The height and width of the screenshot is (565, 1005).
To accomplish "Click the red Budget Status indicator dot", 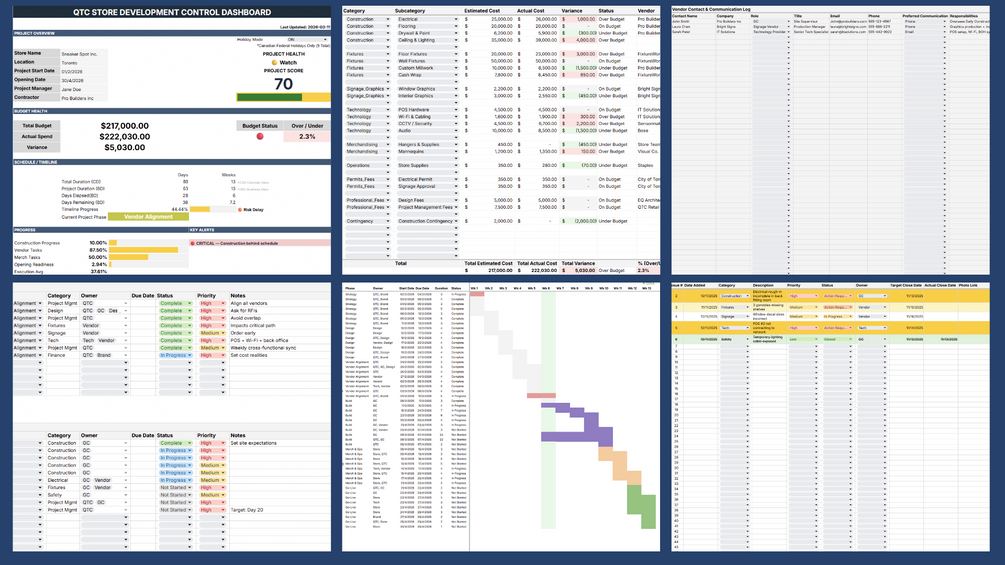I will tap(260, 136).
